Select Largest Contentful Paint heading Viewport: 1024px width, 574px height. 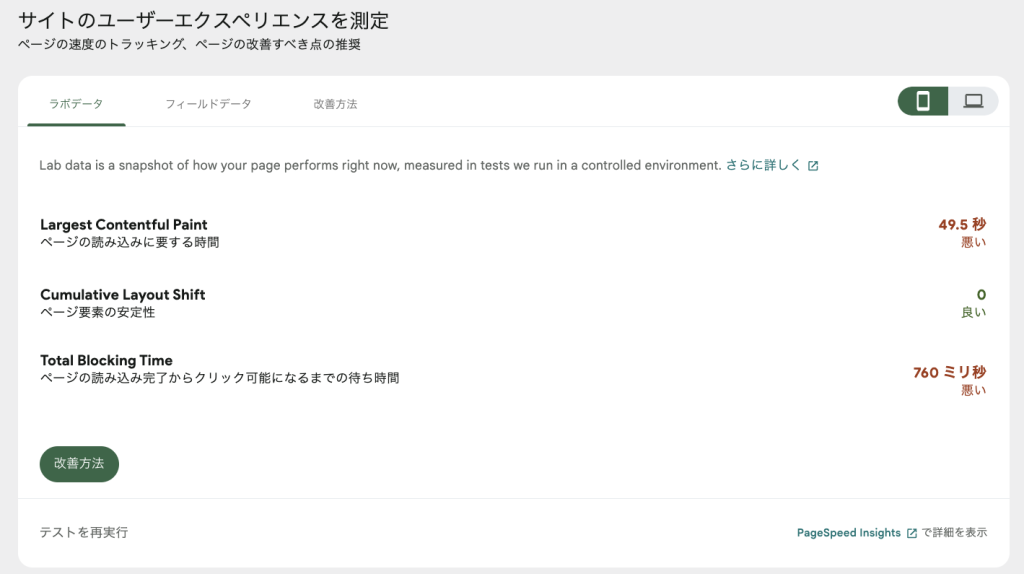[123, 225]
